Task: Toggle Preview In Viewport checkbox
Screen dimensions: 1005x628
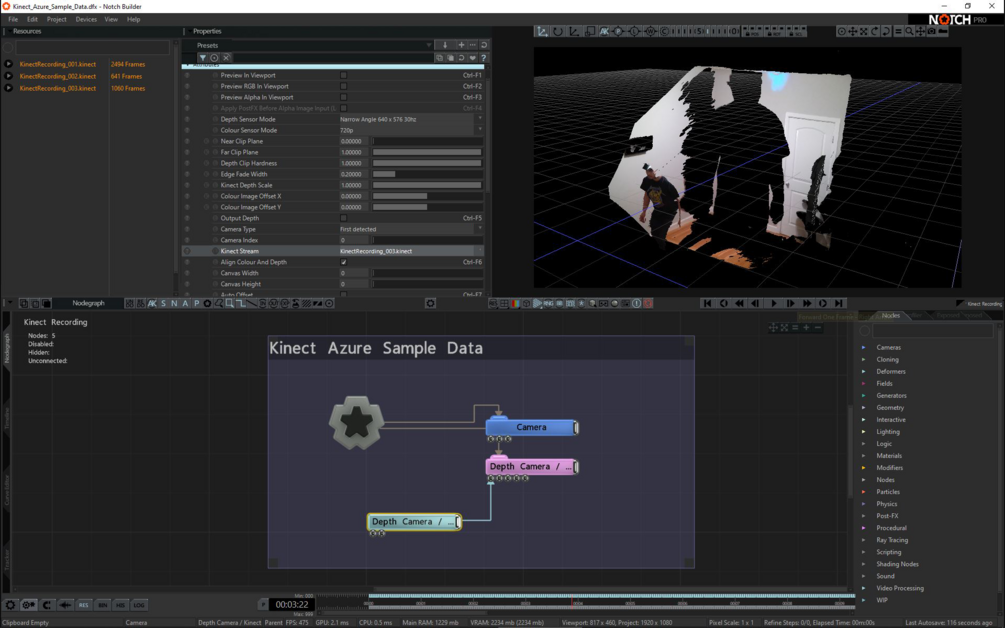Action: [x=344, y=75]
